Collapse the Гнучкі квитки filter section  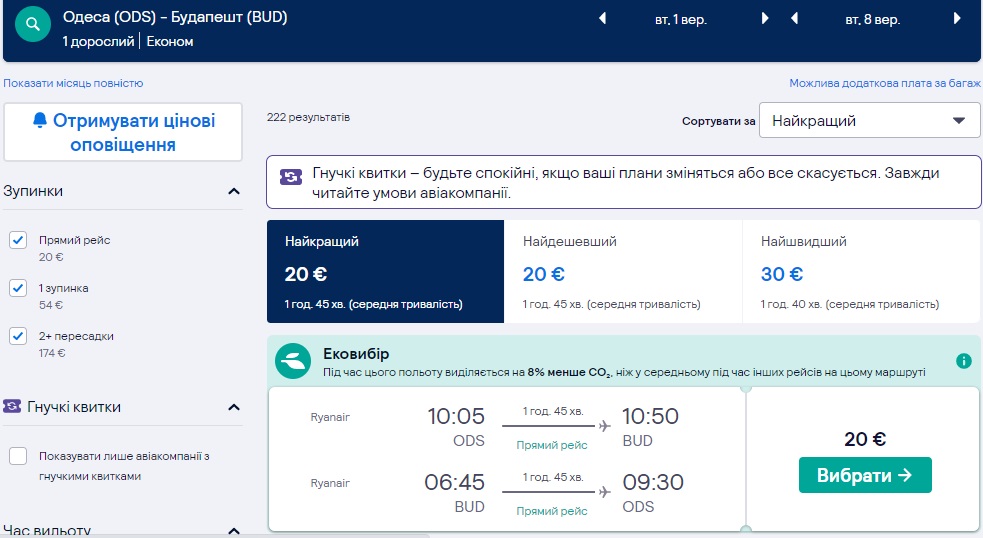click(234, 407)
